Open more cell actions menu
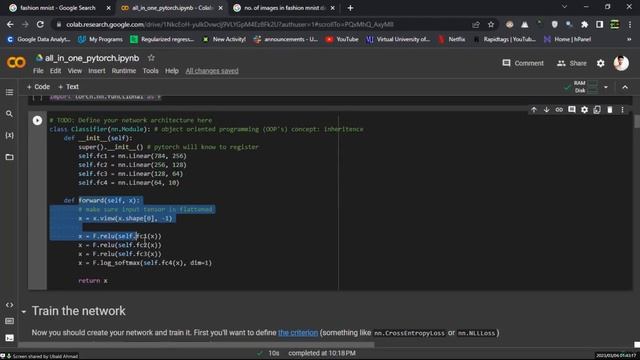The image size is (640, 360). (622, 110)
